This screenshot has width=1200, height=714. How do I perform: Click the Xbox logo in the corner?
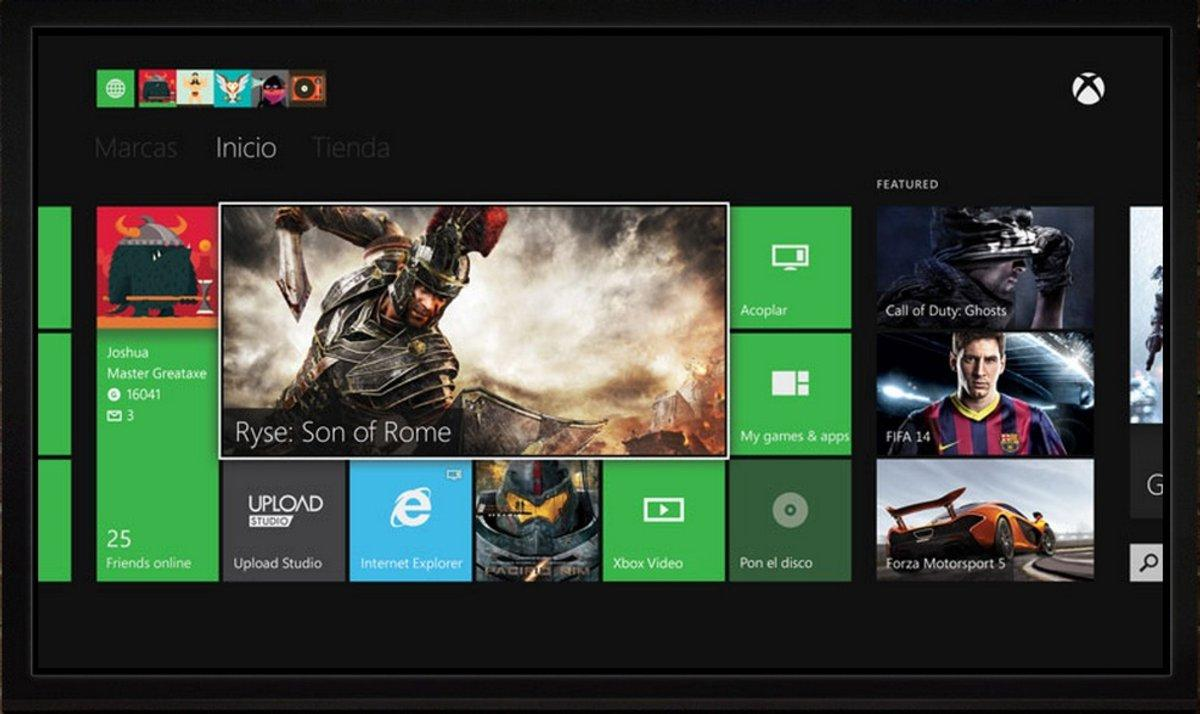point(1088,89)
